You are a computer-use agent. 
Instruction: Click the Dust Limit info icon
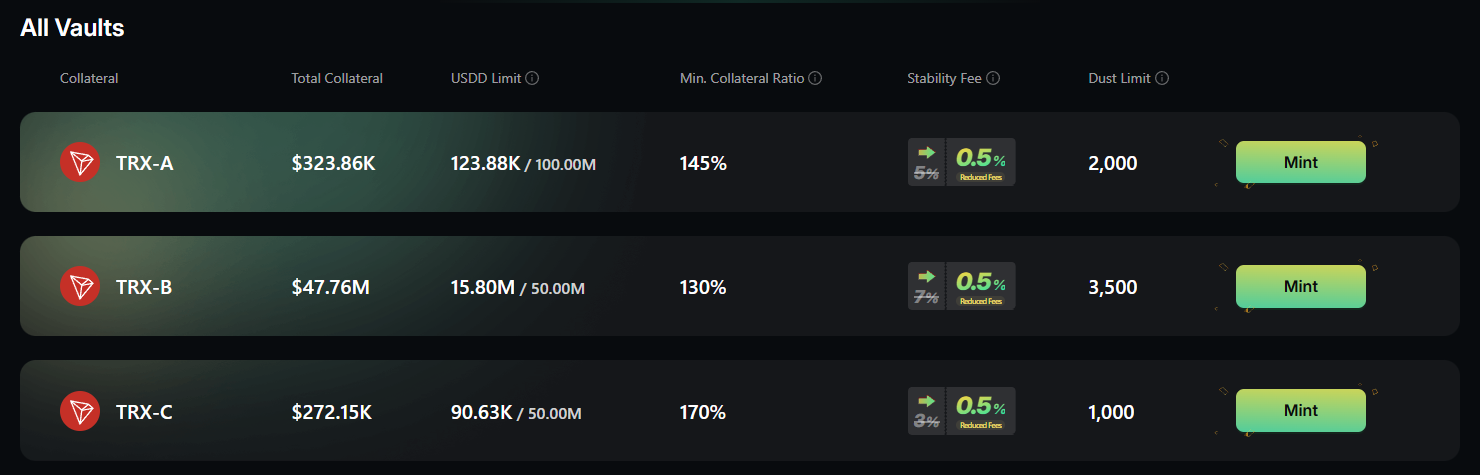point(1162,78)
